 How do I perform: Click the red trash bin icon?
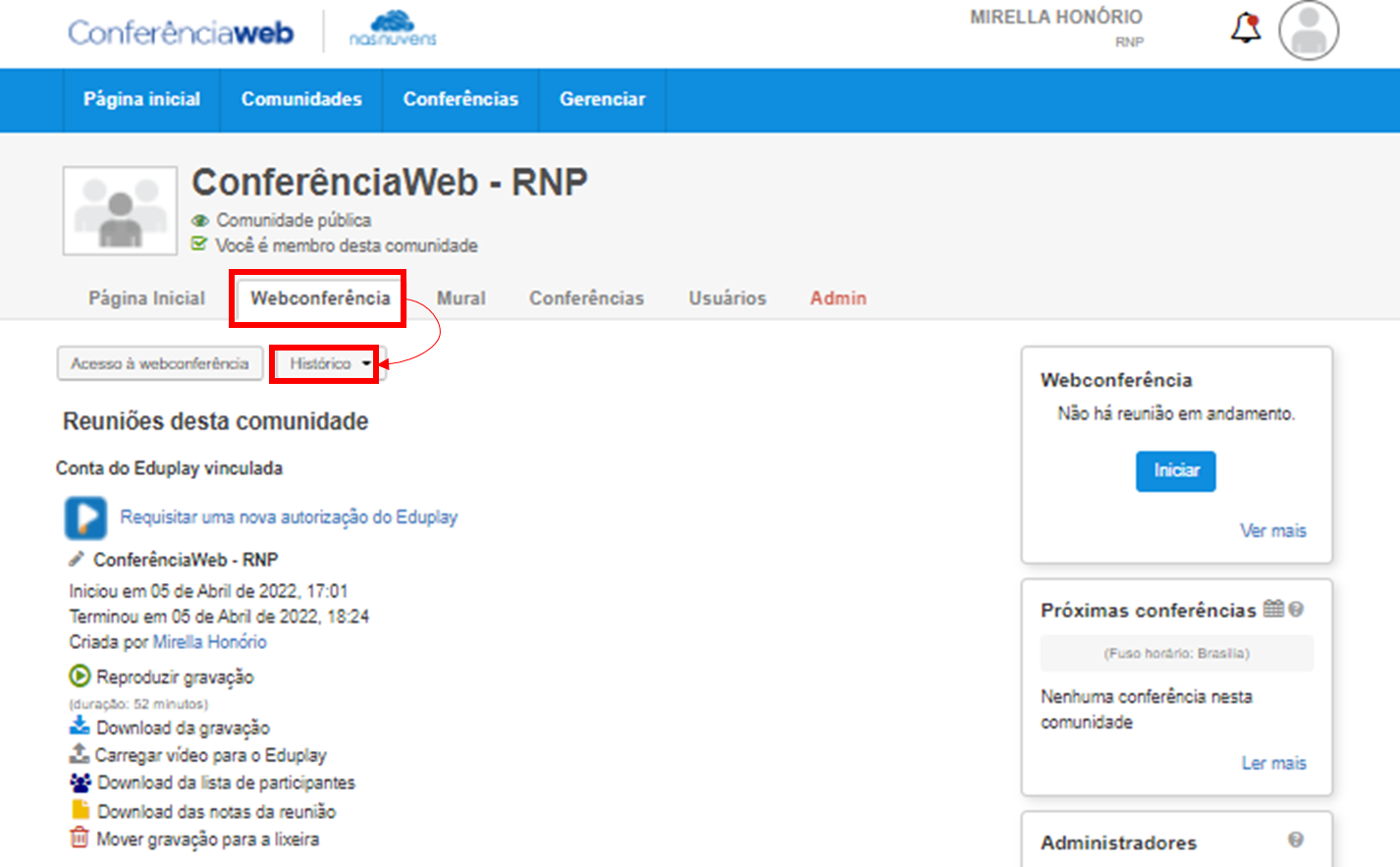(x=79, y=838)
